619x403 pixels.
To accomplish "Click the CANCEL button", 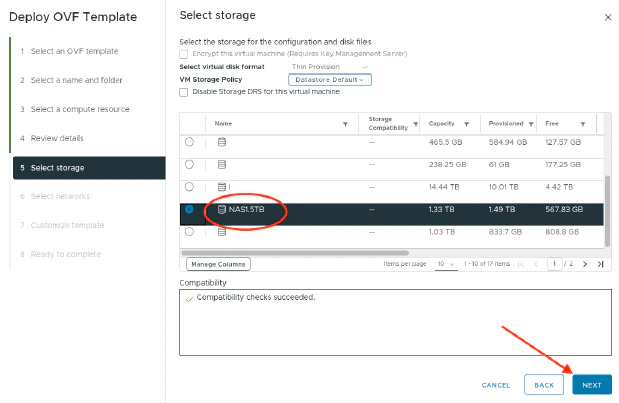I will coord(496,385).
